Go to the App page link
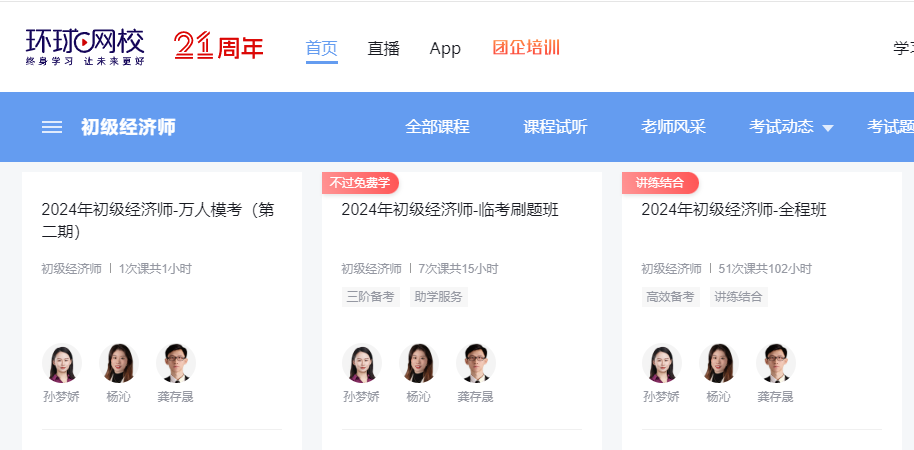914x450 pixels. (445, 48)
